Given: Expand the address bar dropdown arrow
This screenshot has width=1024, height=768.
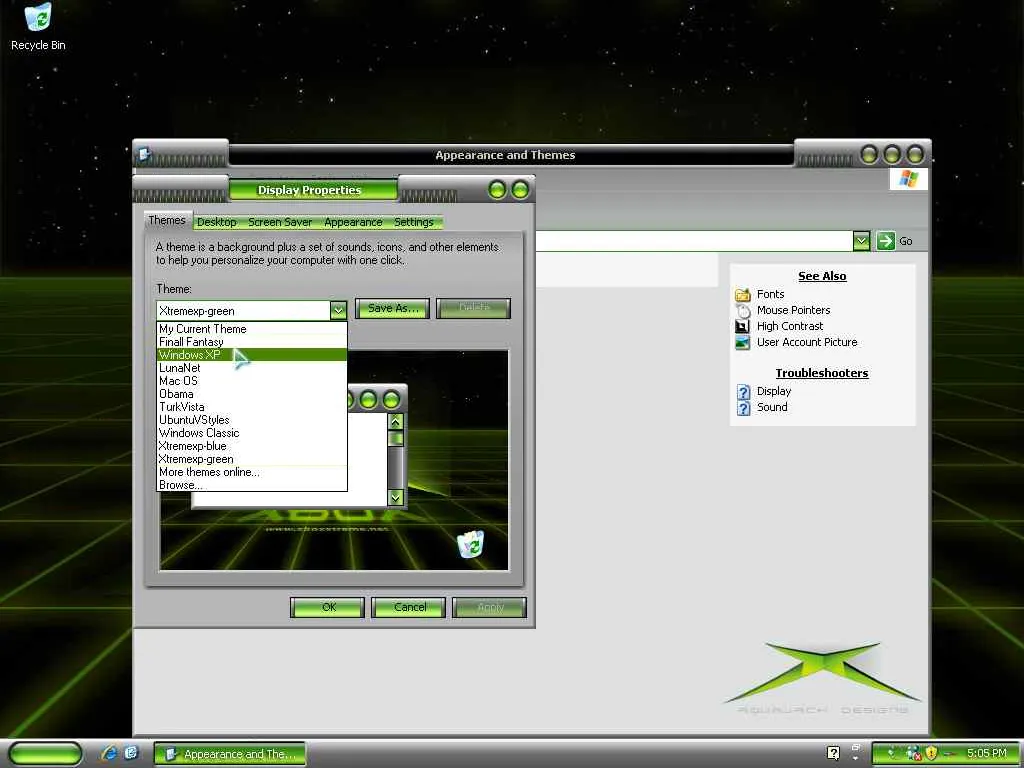Looking at the screenshot, I should tap(861, 241).
